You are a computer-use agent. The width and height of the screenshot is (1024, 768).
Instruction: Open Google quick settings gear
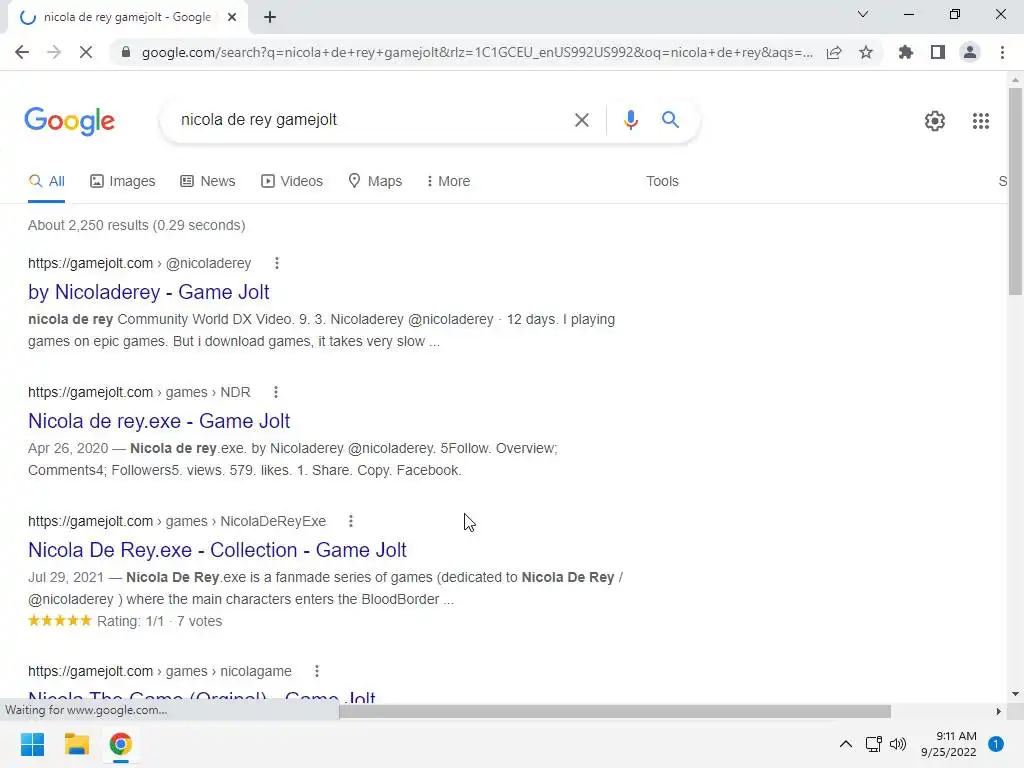point(935,121)
